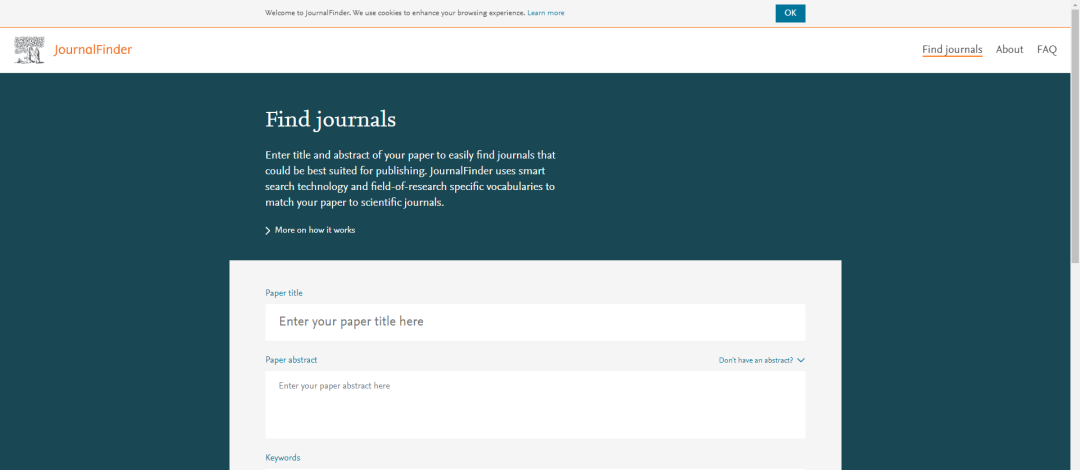Screen dimensions: 1080x470
Task: Click the cookie notice welcome text
Action: [x=395, y=13]
